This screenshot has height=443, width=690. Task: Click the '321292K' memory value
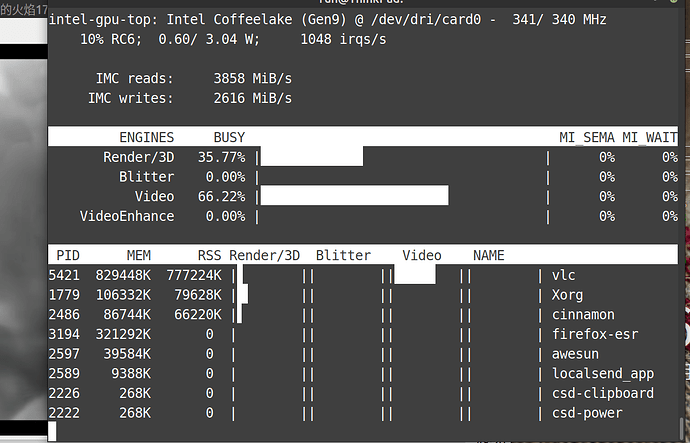123,334
